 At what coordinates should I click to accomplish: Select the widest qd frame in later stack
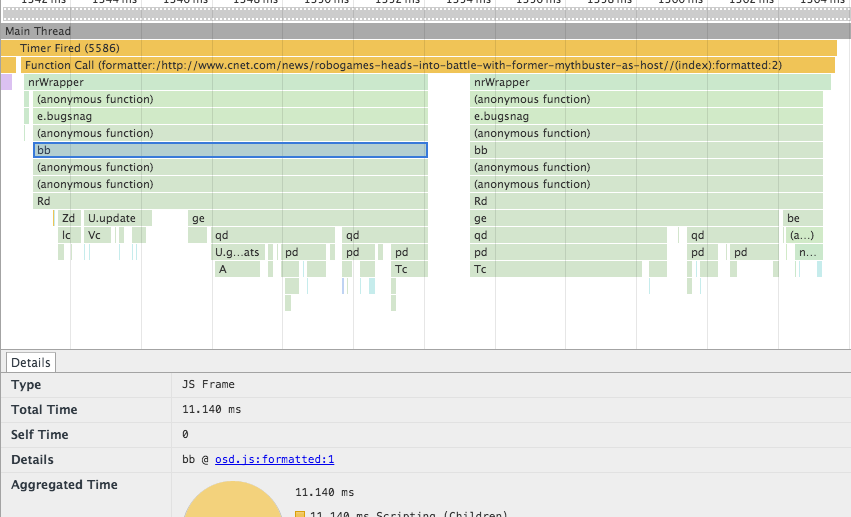(568, 235)
